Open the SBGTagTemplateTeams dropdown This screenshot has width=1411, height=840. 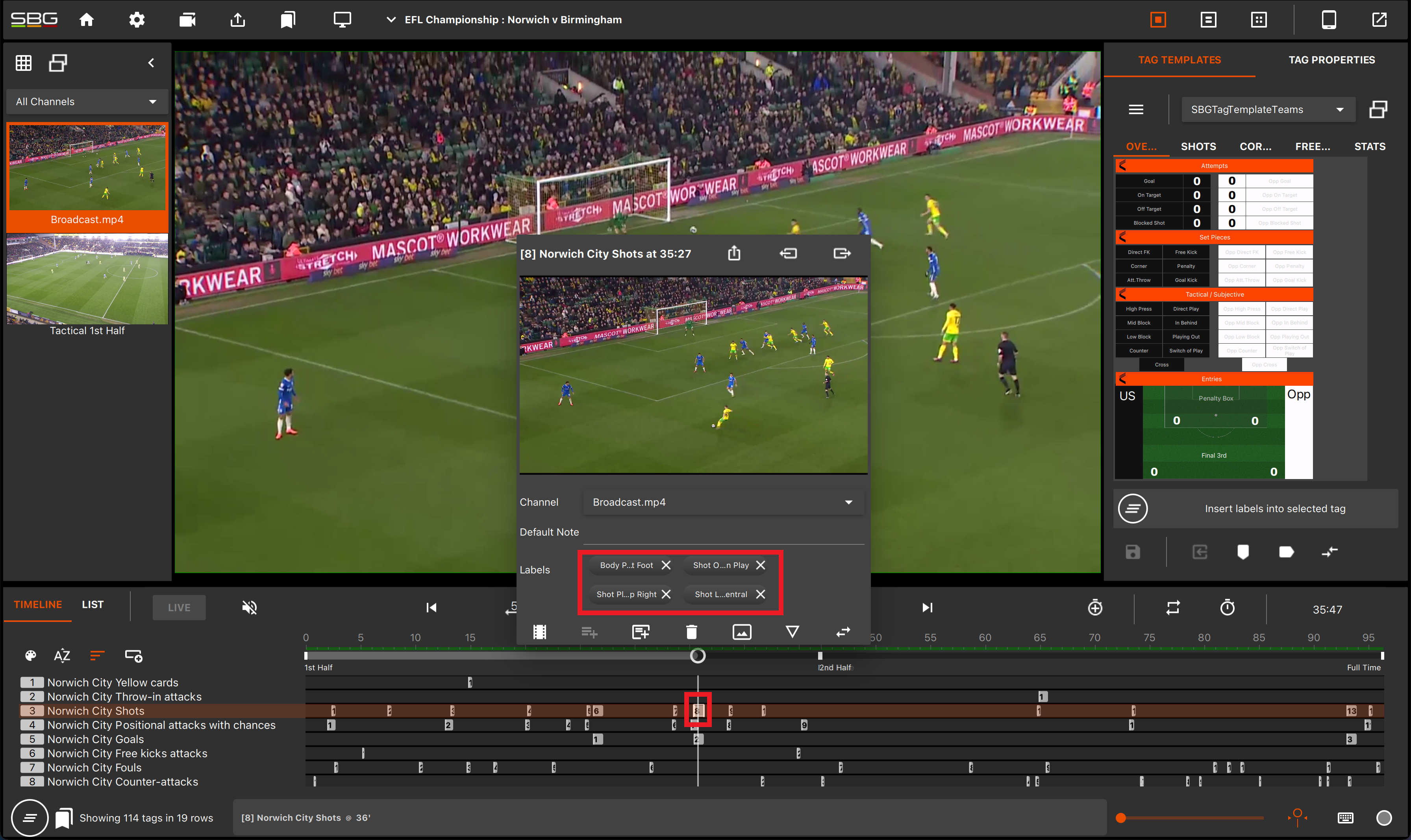(1268, 110)
